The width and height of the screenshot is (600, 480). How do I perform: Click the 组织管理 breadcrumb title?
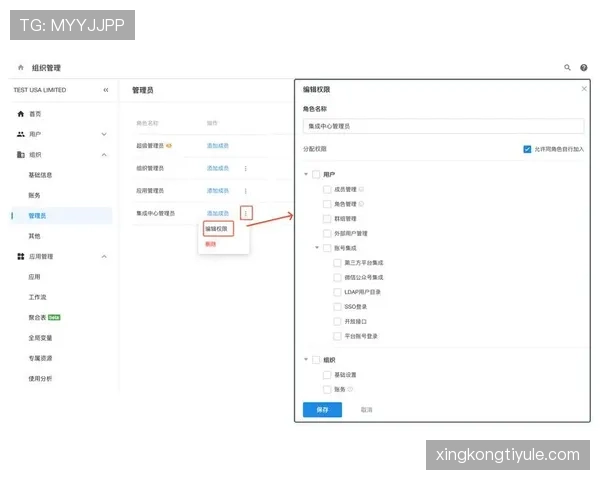pos(46,68)
